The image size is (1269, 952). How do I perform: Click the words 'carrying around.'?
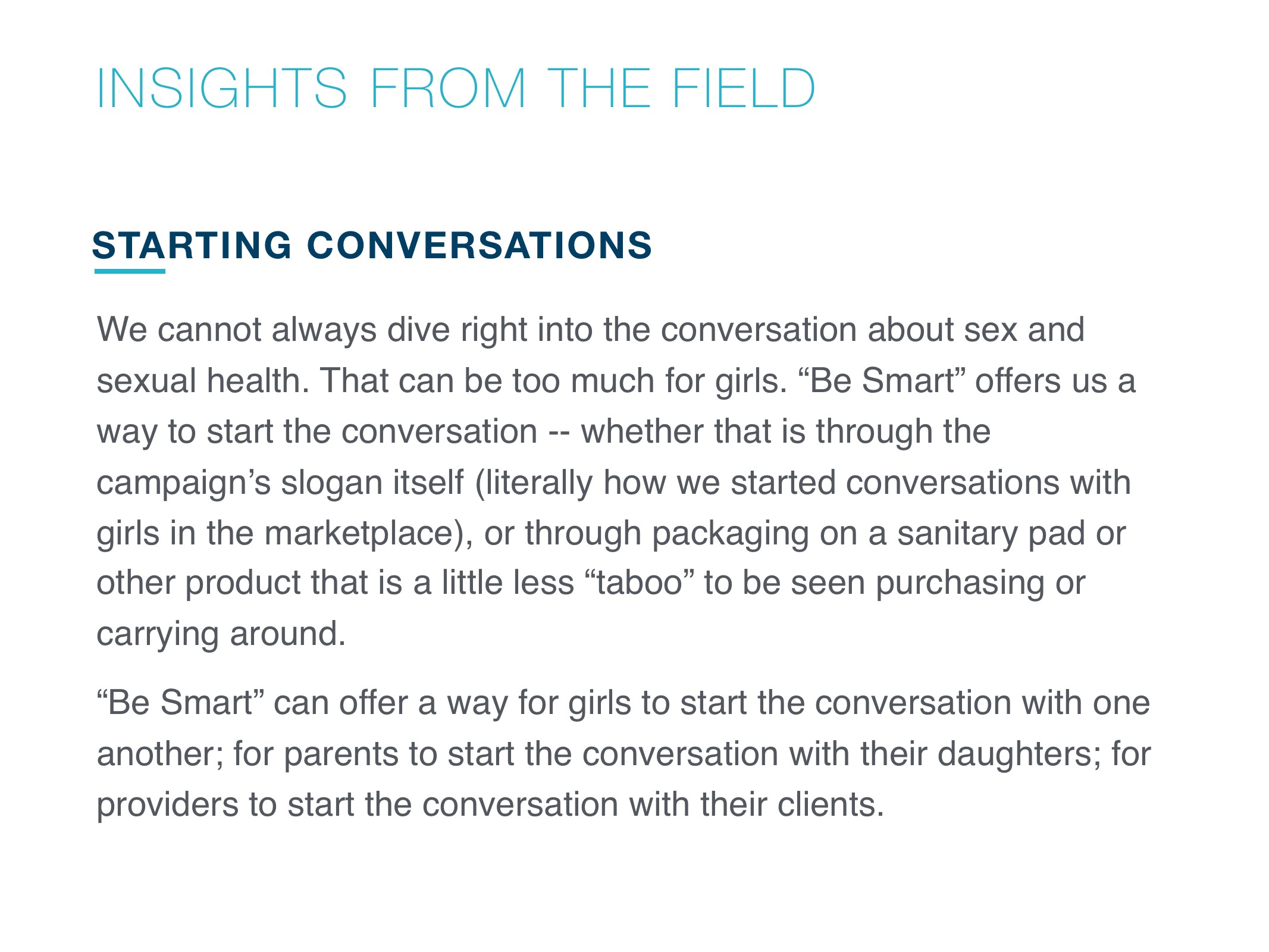[221, 634]
